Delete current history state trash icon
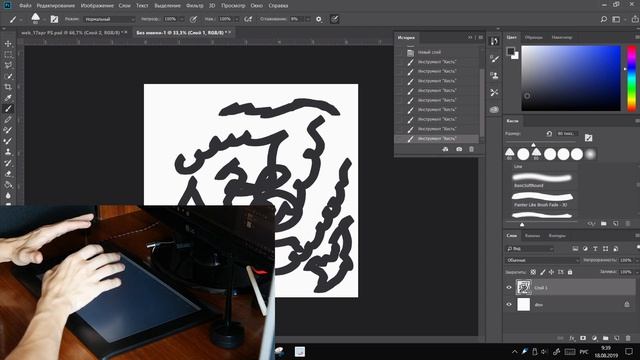The image size is (640, 360). pos(471,149)
